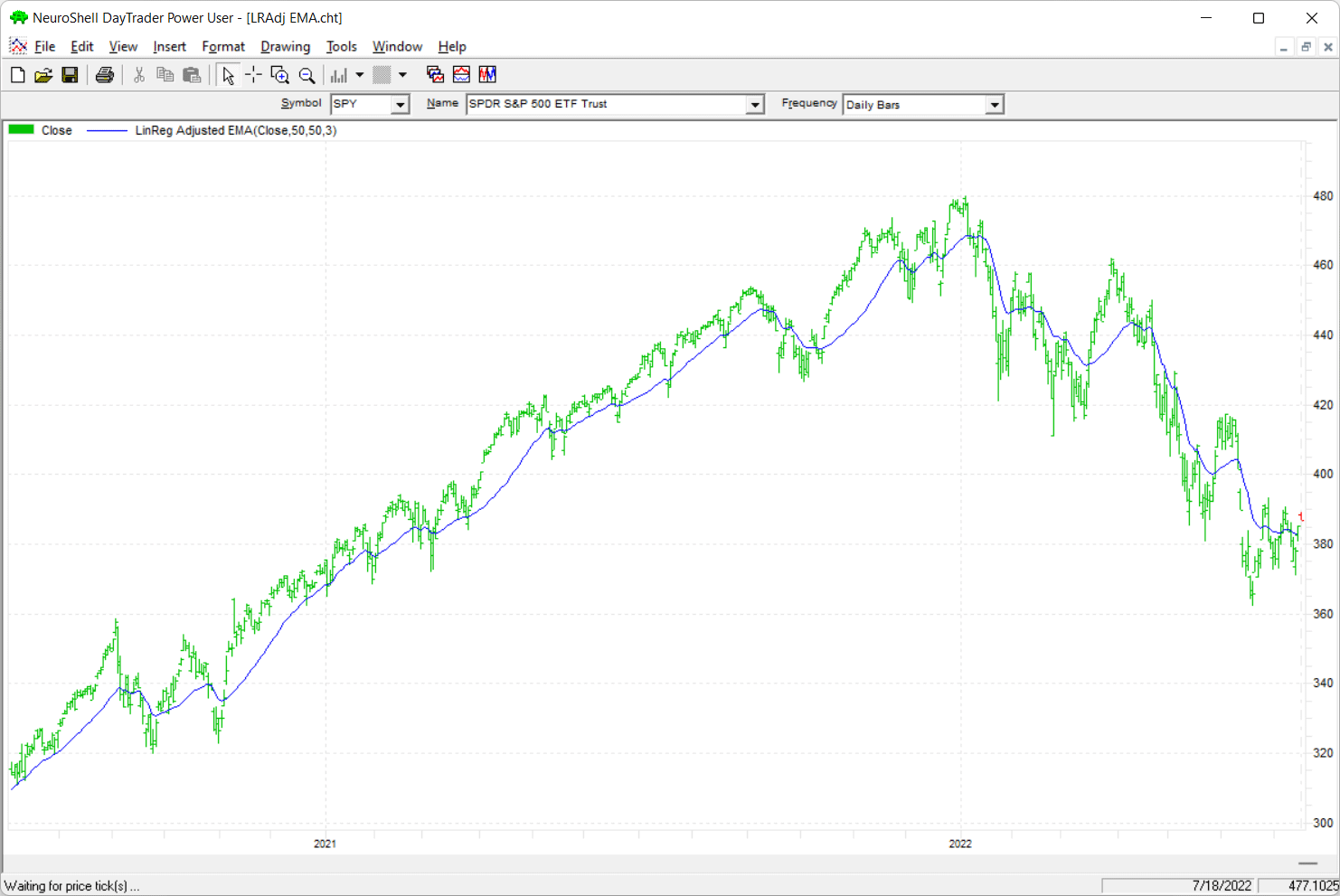The image size is (1340, 896).
Task: Open the Help menu
Action: [x=452, y=47]
